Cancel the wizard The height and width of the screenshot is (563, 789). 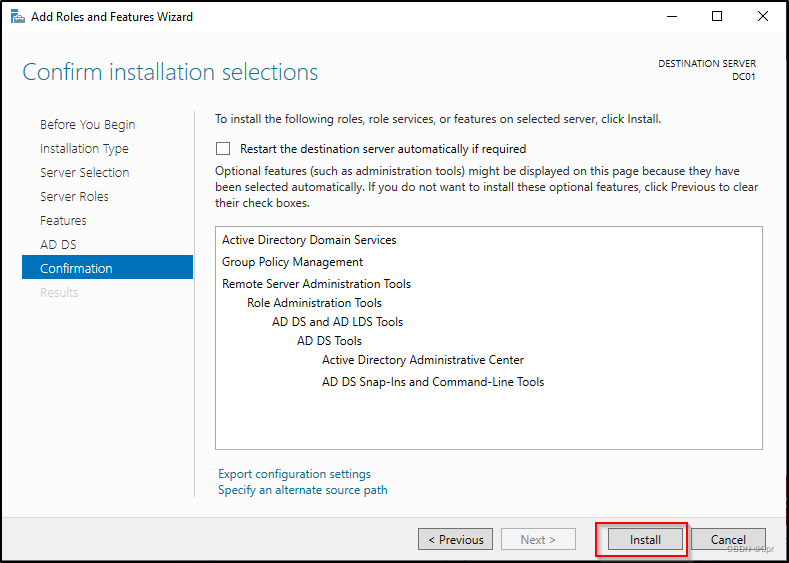[x=728, y=539]
